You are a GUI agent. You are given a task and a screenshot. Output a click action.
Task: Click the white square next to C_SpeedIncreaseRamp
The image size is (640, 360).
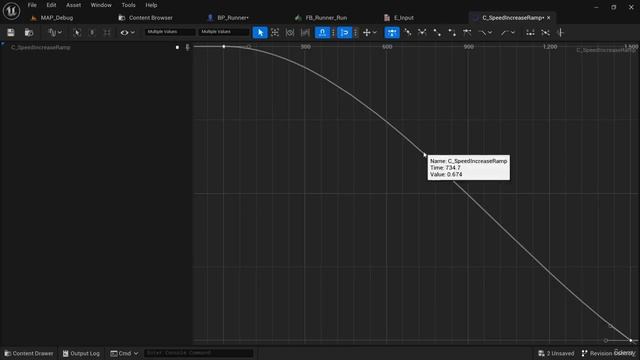pos(177,47)
